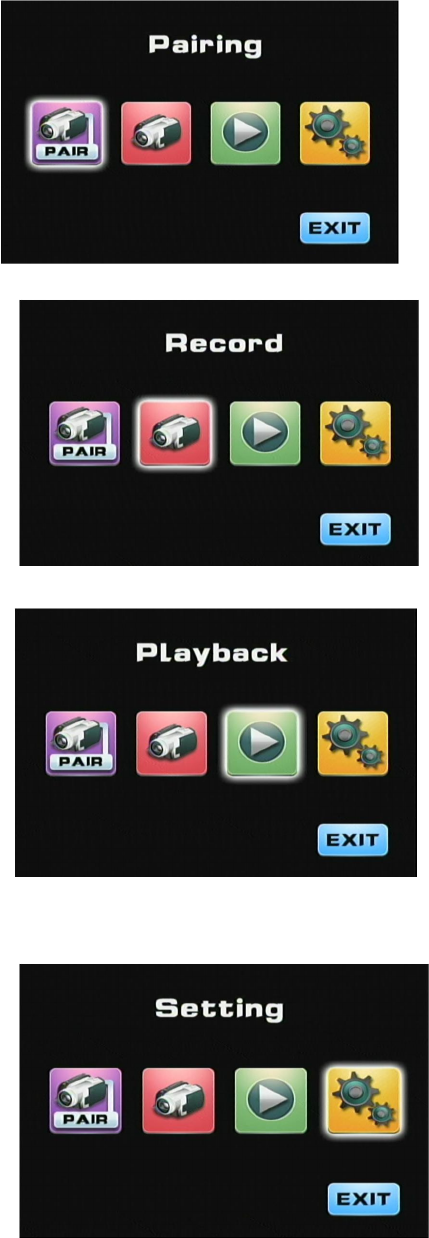Open yellow gears icon on Record screen
The image size is (429, 1238).
click(355, 434)
